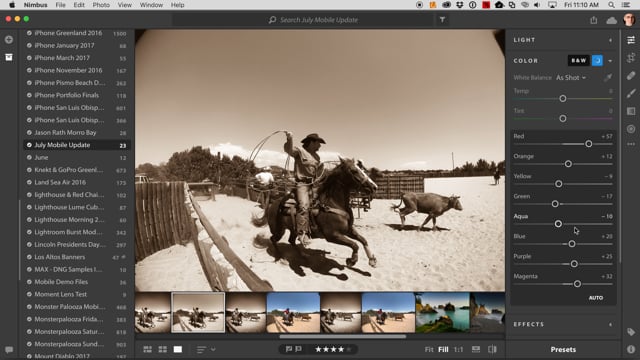Toggle B&W conversion button
This screenshot has width=640, height=360.
click(x=578, y=60)
